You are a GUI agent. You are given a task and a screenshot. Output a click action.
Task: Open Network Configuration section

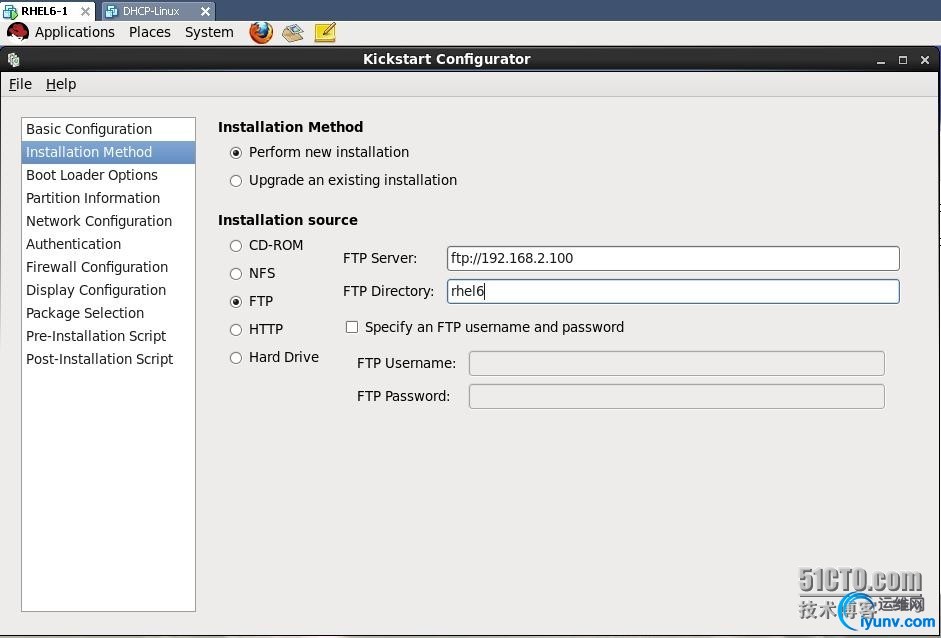[x=108, y=221]
